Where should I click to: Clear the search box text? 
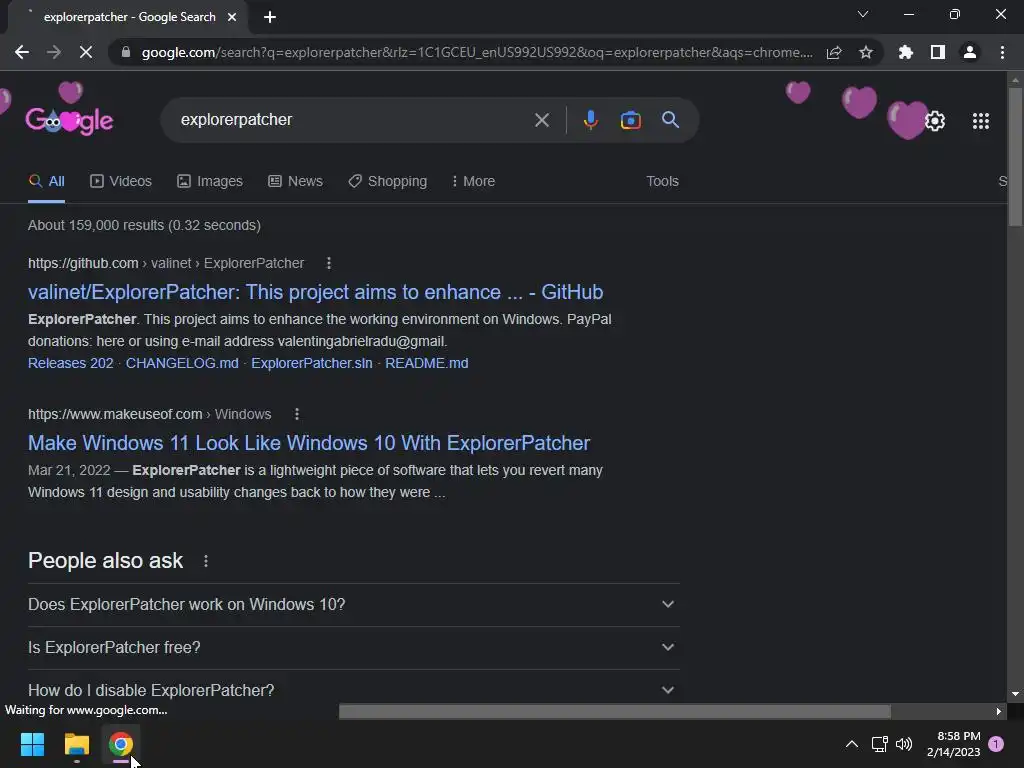[x=541, y=120]
